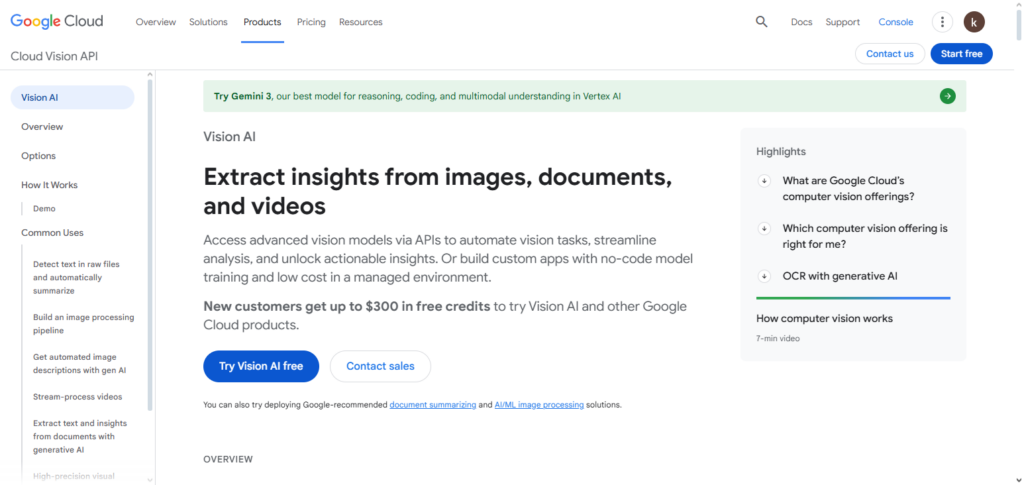This screenshot has width=1024, height=485.
Task: Open 'OCR with generative AI' highlight
Action: (x=840, y=276)
